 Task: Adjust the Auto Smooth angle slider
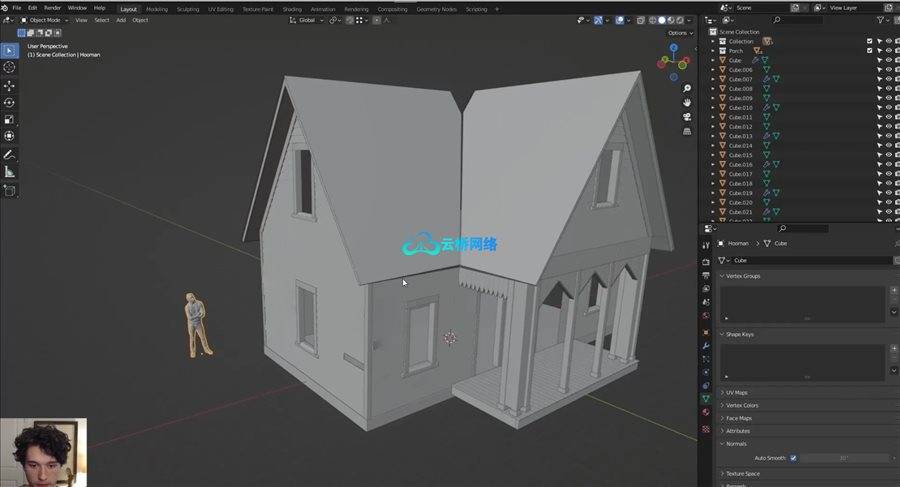(x=844, y=458)
